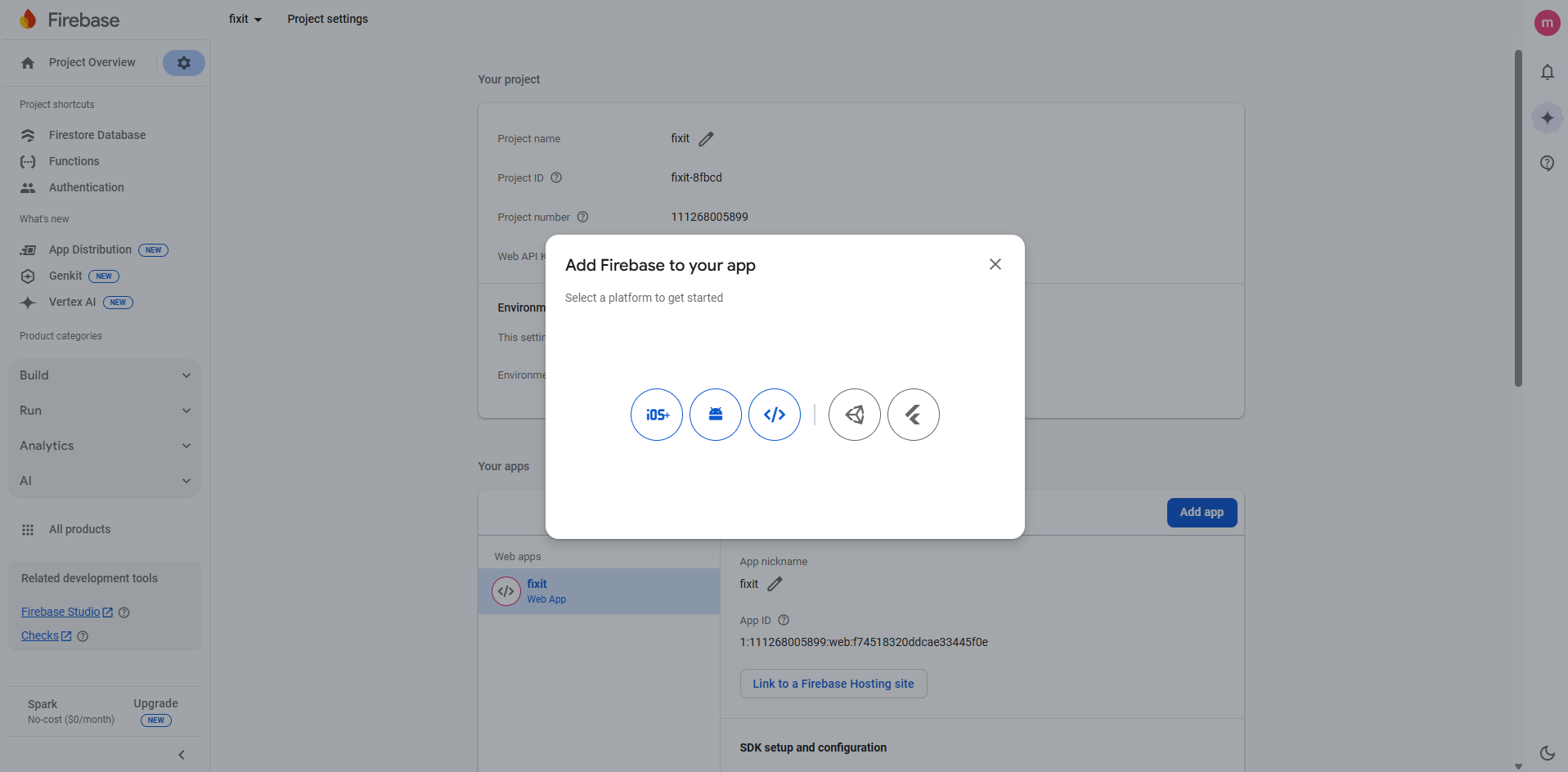Collapse the sidebar chevron
The image size is (1568, 772).
point(182,755)
